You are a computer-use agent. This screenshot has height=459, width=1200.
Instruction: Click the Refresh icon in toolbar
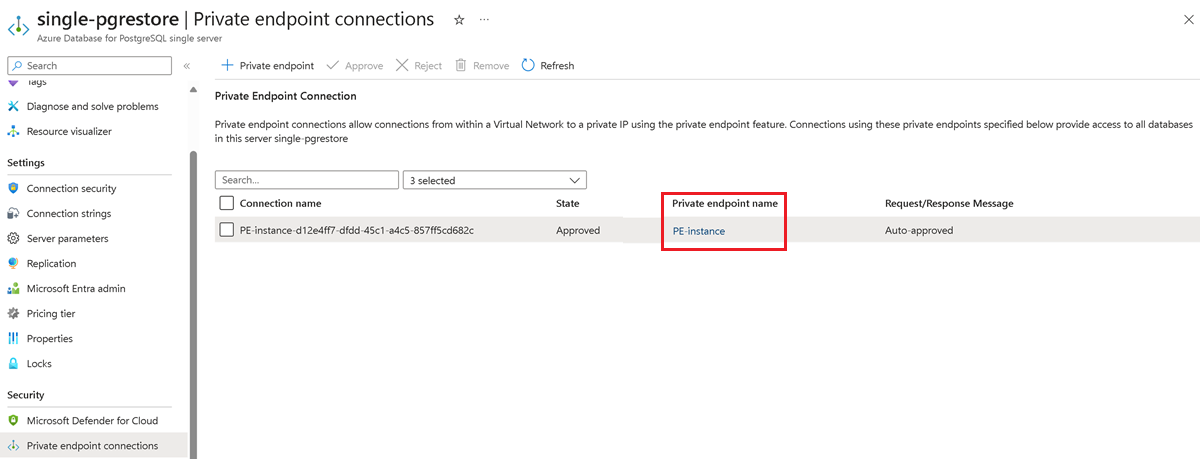(529, 66)
